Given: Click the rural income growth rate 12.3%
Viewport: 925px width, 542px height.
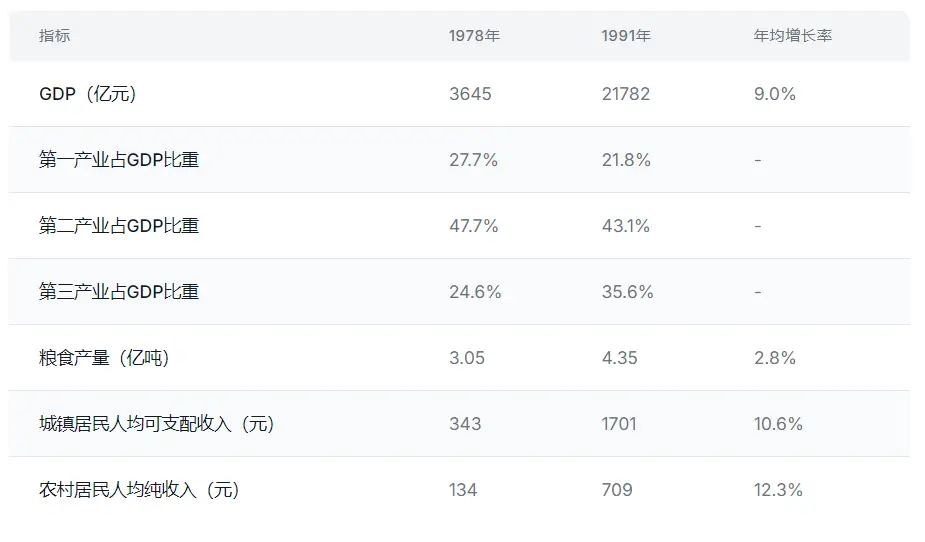Looking at the screenshot, I should click(778, 490).
